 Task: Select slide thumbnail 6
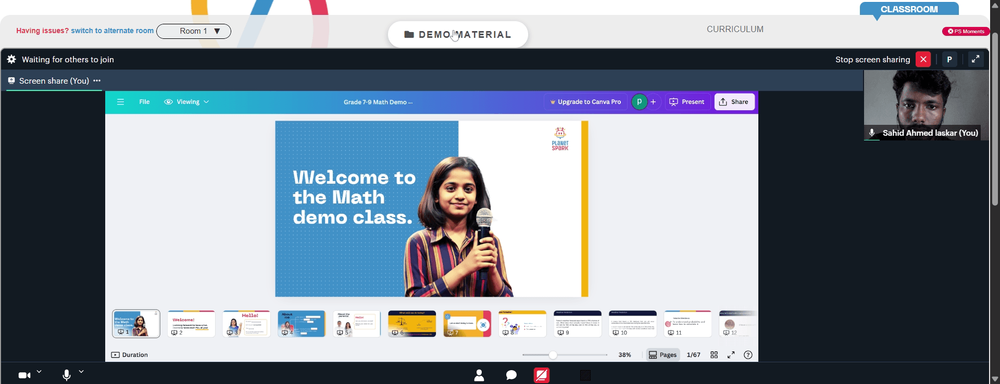point(412,323)
